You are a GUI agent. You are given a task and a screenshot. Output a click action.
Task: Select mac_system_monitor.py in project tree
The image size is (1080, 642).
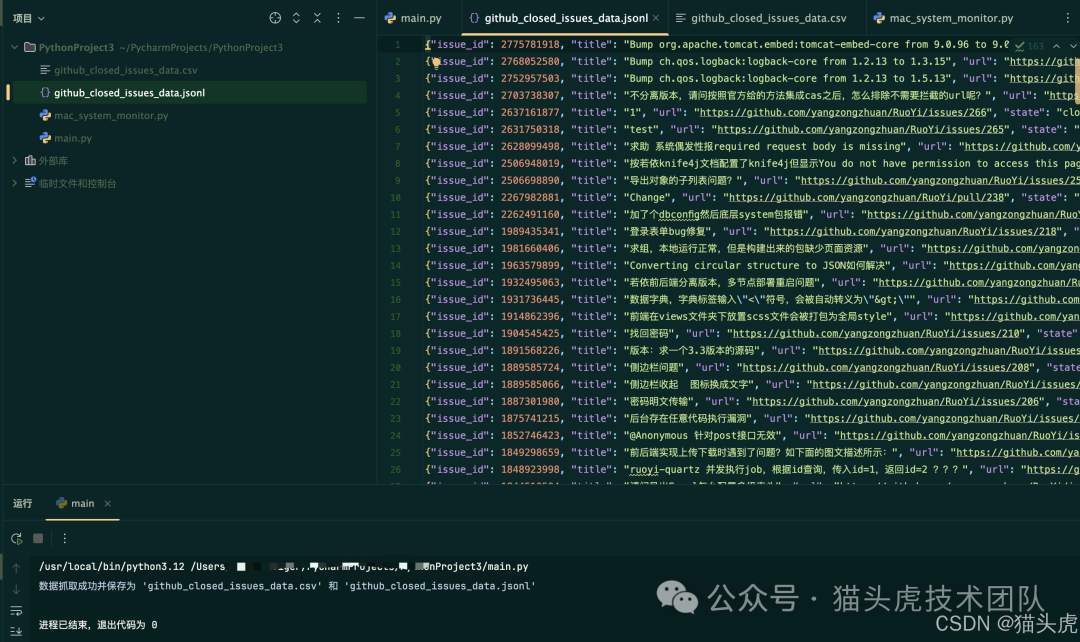tap(111, 115)
